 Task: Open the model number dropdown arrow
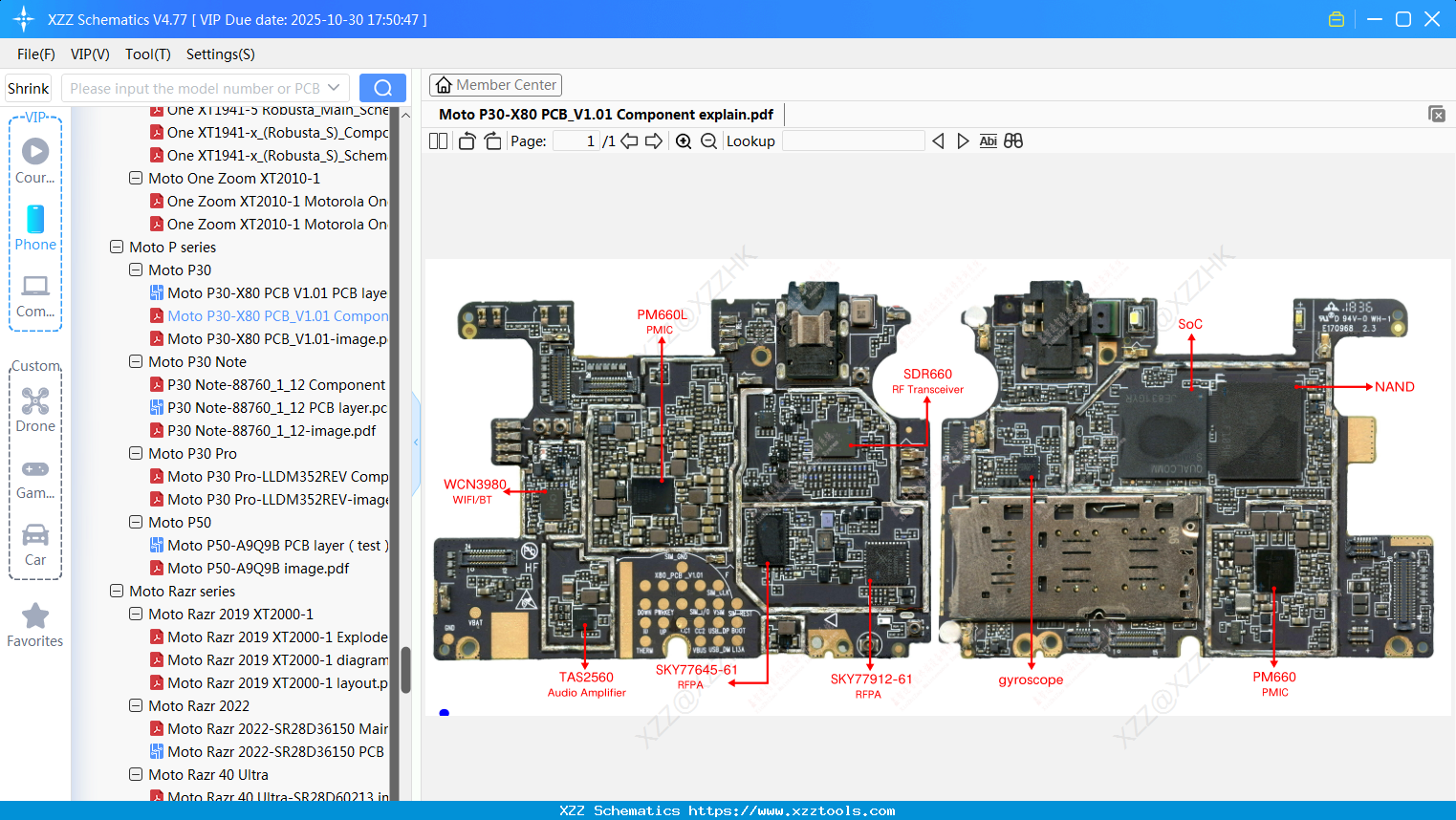(332, 87)
